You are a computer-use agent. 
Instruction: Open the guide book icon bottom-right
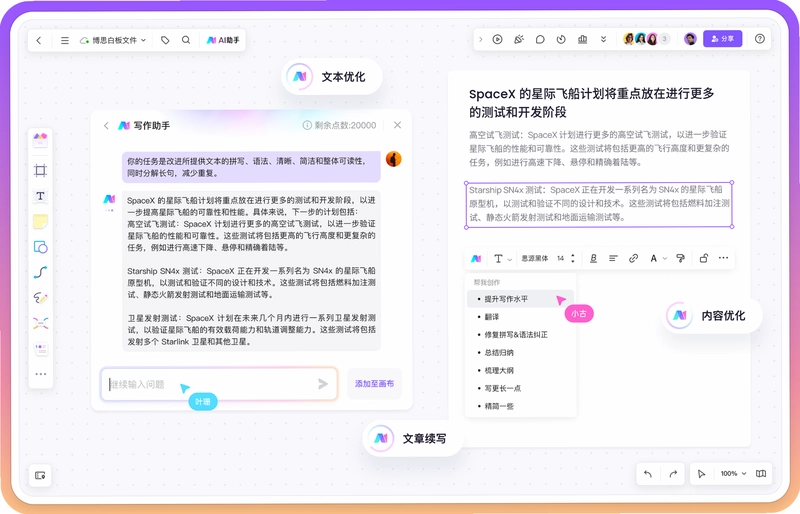(x=761, y=474)
